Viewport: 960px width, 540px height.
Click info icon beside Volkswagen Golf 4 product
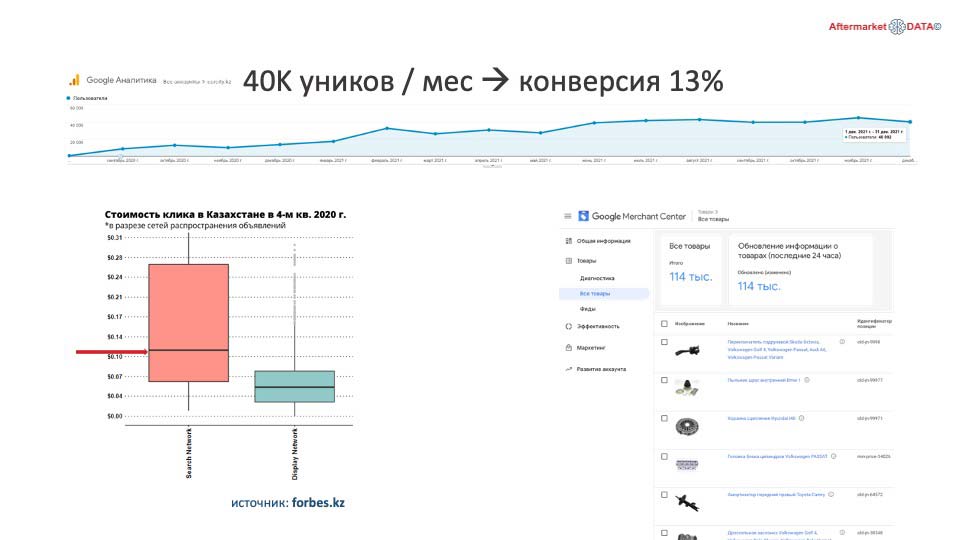842,533
